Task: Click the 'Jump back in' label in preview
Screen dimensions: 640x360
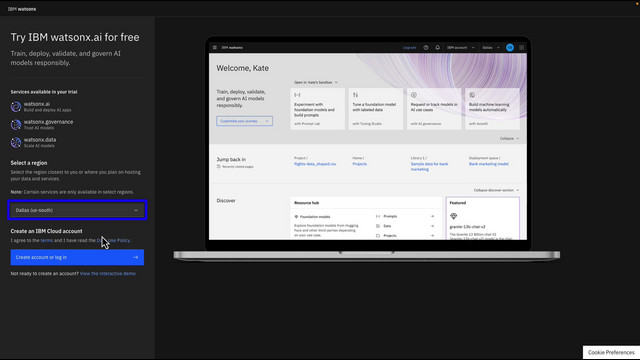Action: [x=231, y=160]
